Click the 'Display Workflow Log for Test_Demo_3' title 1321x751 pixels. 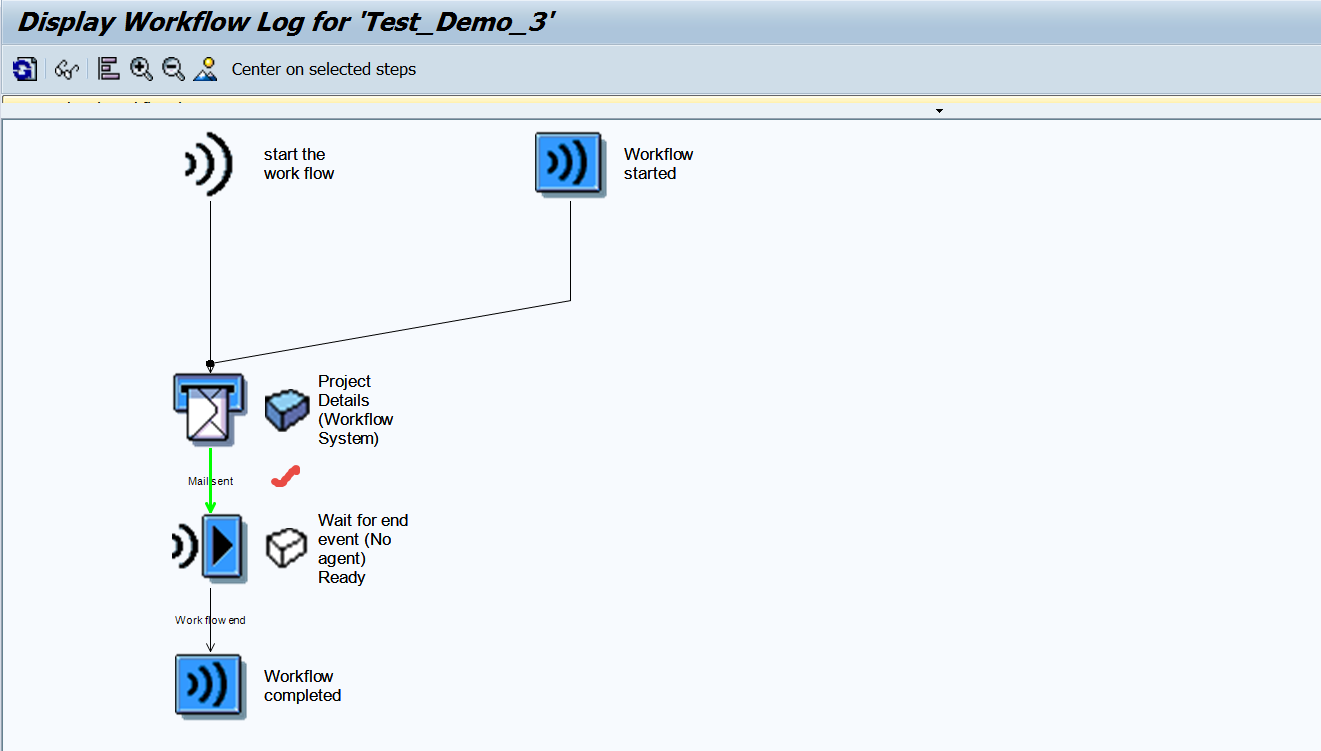pyautogui.click(x=286, y=21)
